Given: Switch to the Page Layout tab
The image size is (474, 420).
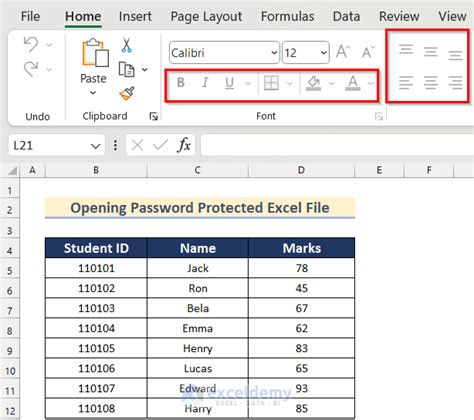Looking at the screenshot, I should click(206, 17).
